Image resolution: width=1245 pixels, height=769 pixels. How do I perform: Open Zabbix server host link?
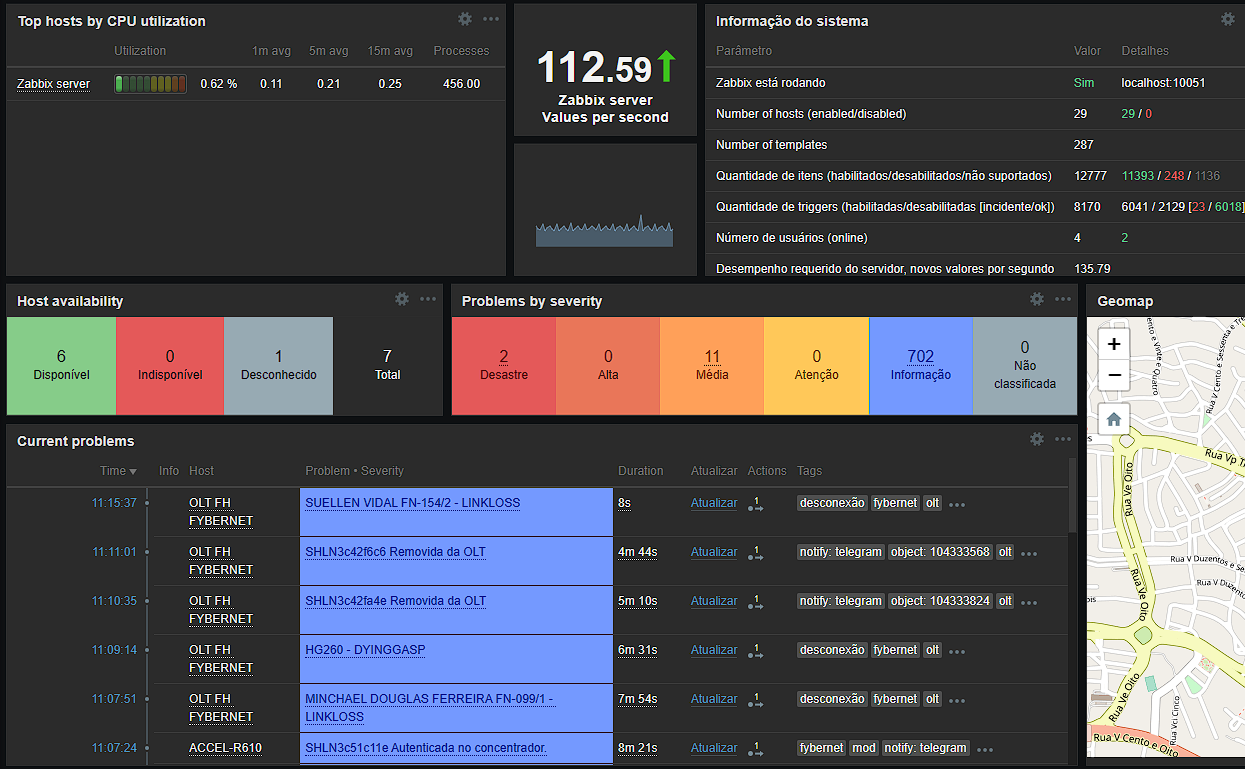53,84
